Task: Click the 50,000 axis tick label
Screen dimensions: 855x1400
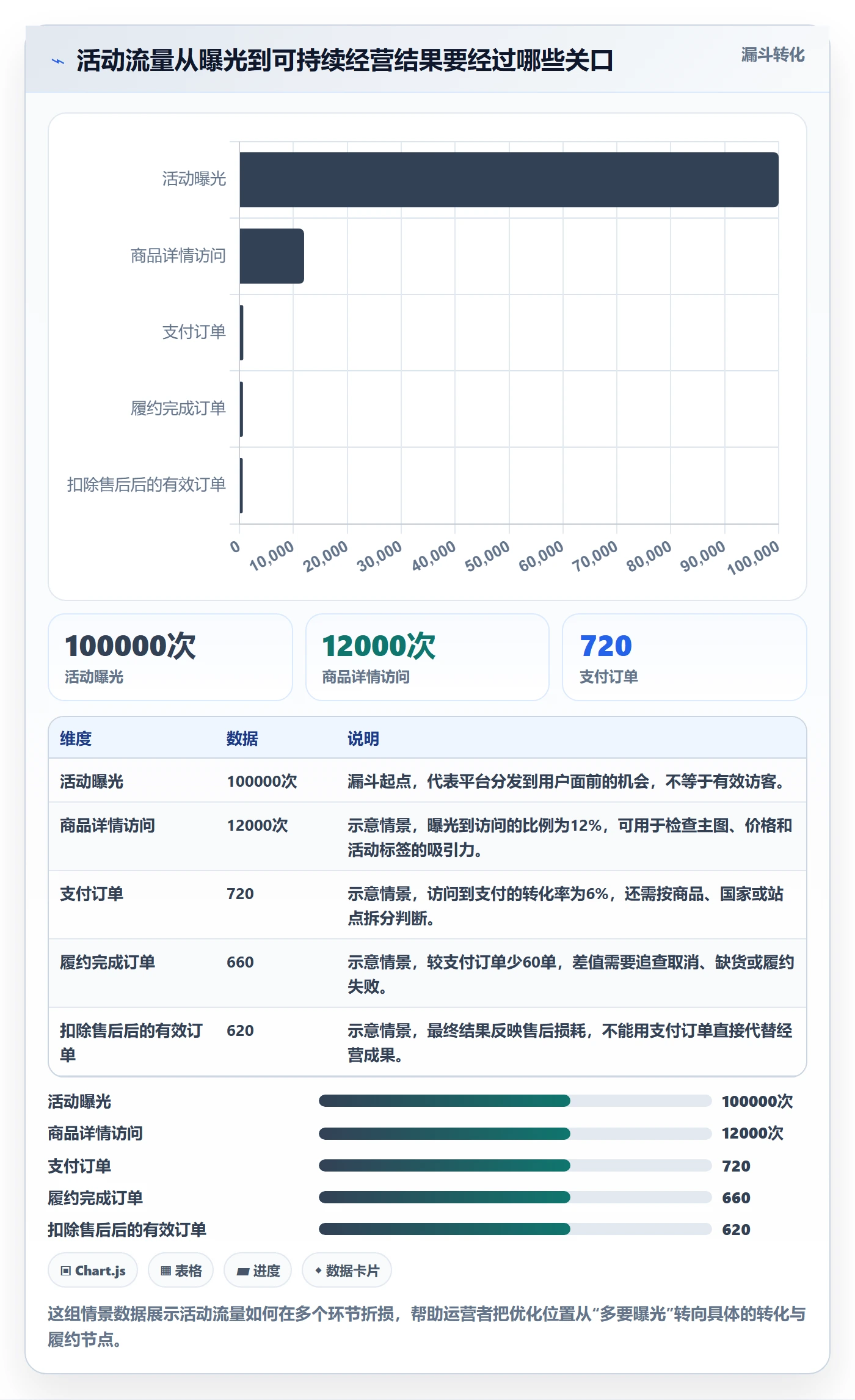Action: click(x=487, y=556)
